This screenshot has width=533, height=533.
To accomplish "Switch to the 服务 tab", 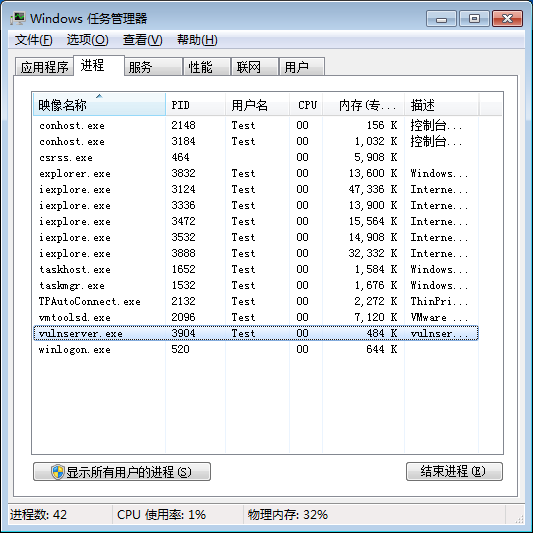I will [153, 67].
